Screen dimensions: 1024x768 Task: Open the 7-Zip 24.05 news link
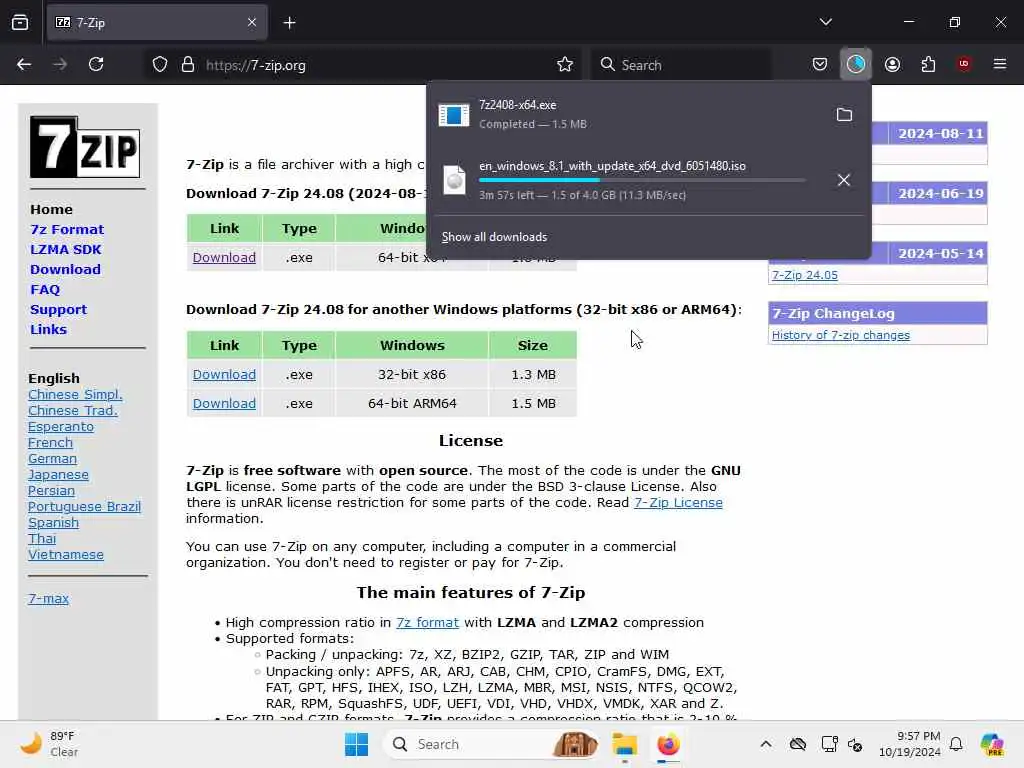(x=805, y=275)
